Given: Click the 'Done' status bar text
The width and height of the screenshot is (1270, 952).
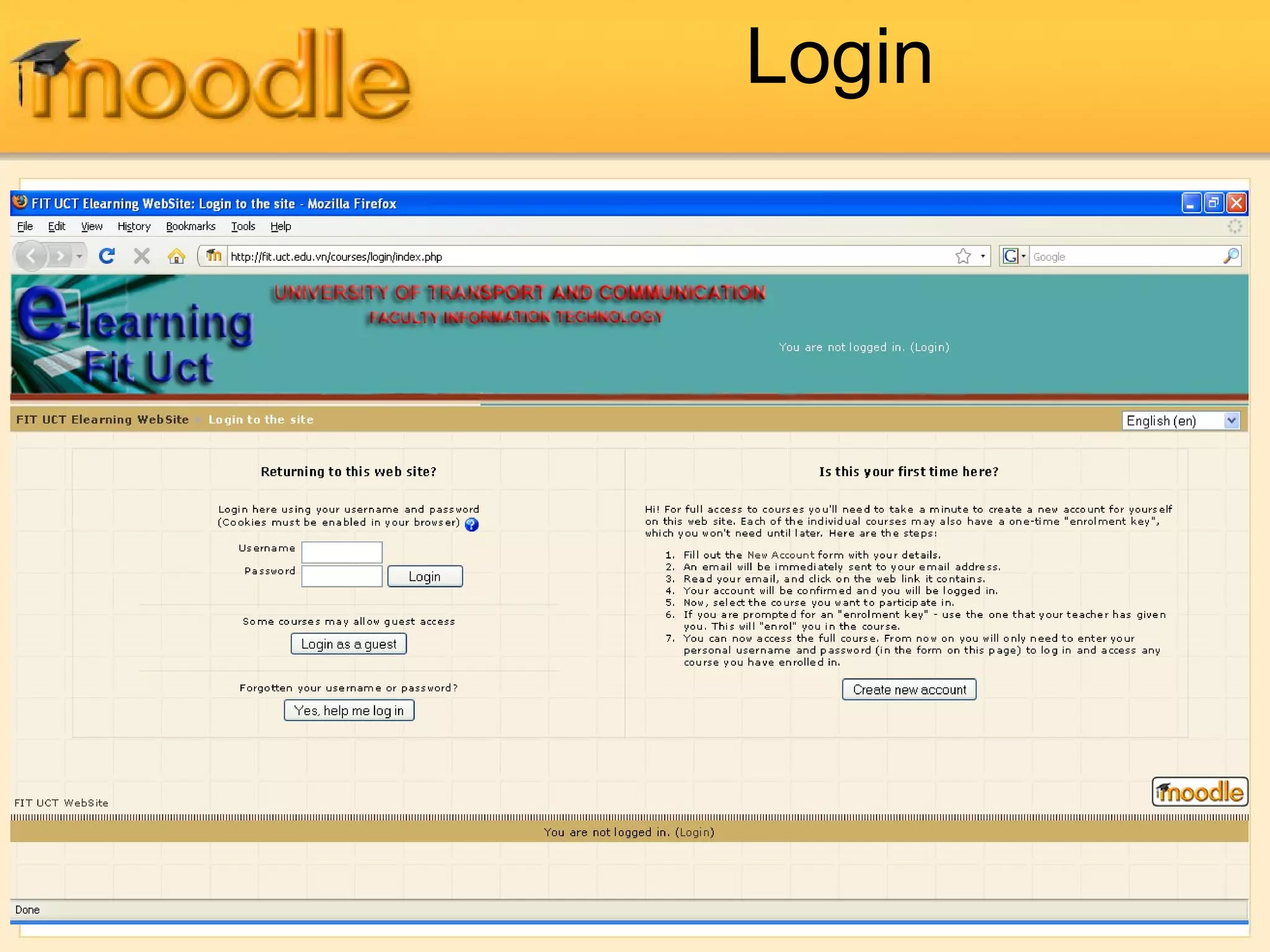Looking at the screenshot, I should [x=27, y=910].
